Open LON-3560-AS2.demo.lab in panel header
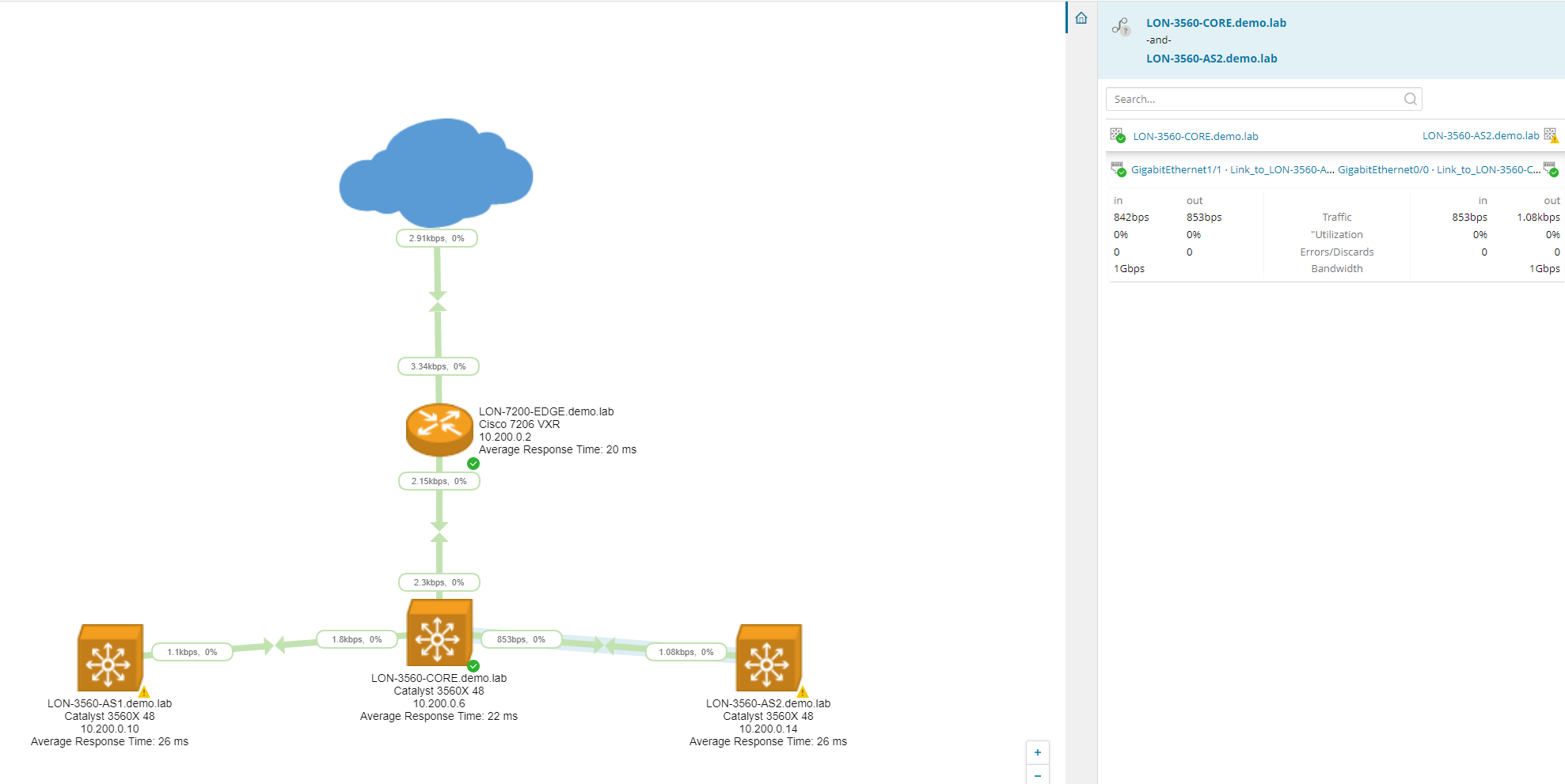1565x784 pixels. [x=1211, y=59]
